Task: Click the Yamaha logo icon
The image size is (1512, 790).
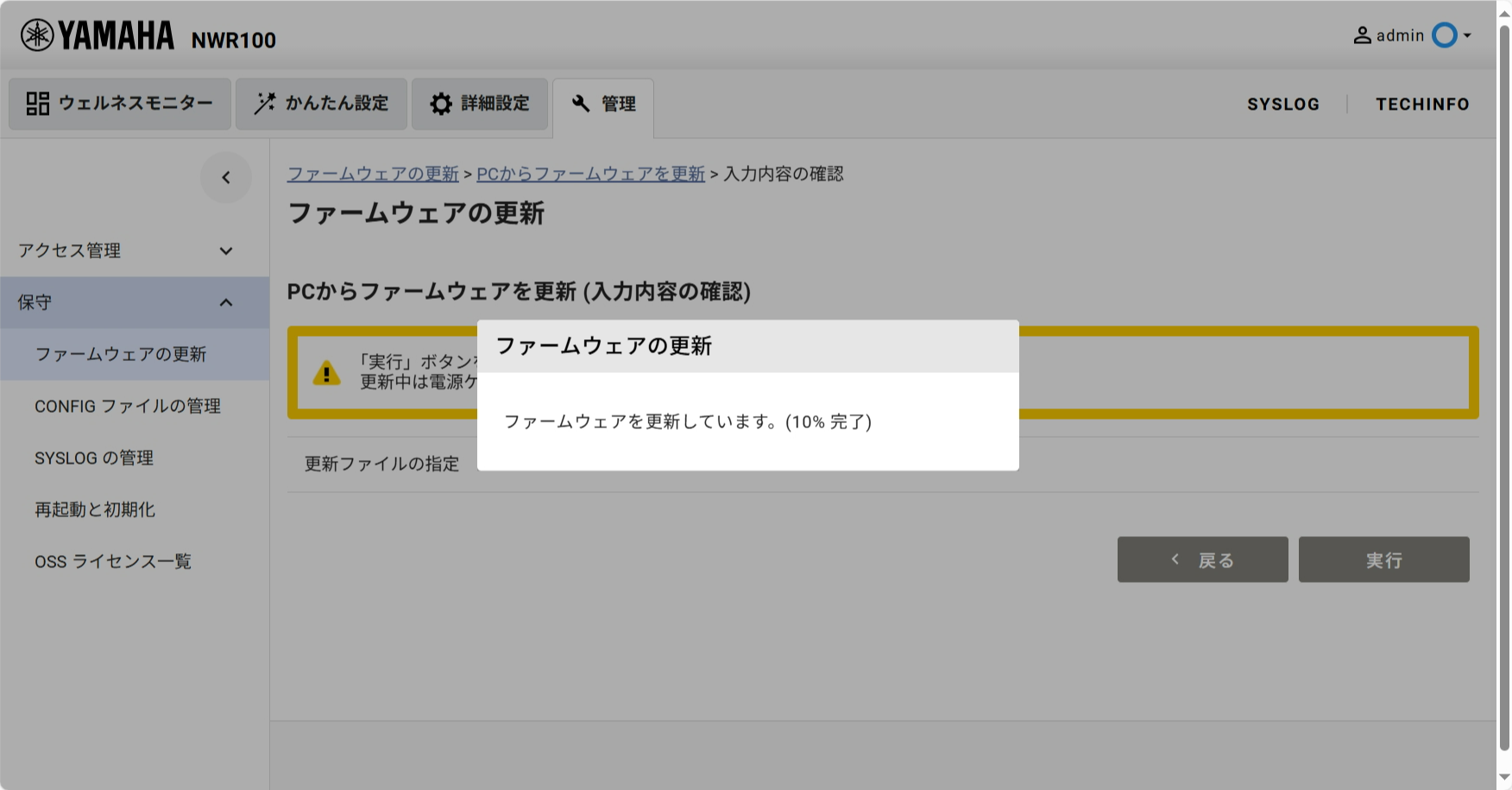Action: (37, 35)
